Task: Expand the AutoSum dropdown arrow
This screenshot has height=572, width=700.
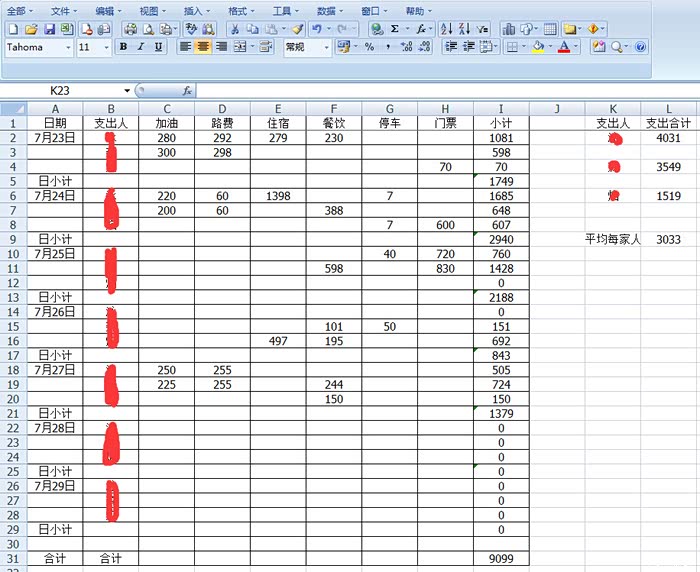Action: tap(407, 29)
